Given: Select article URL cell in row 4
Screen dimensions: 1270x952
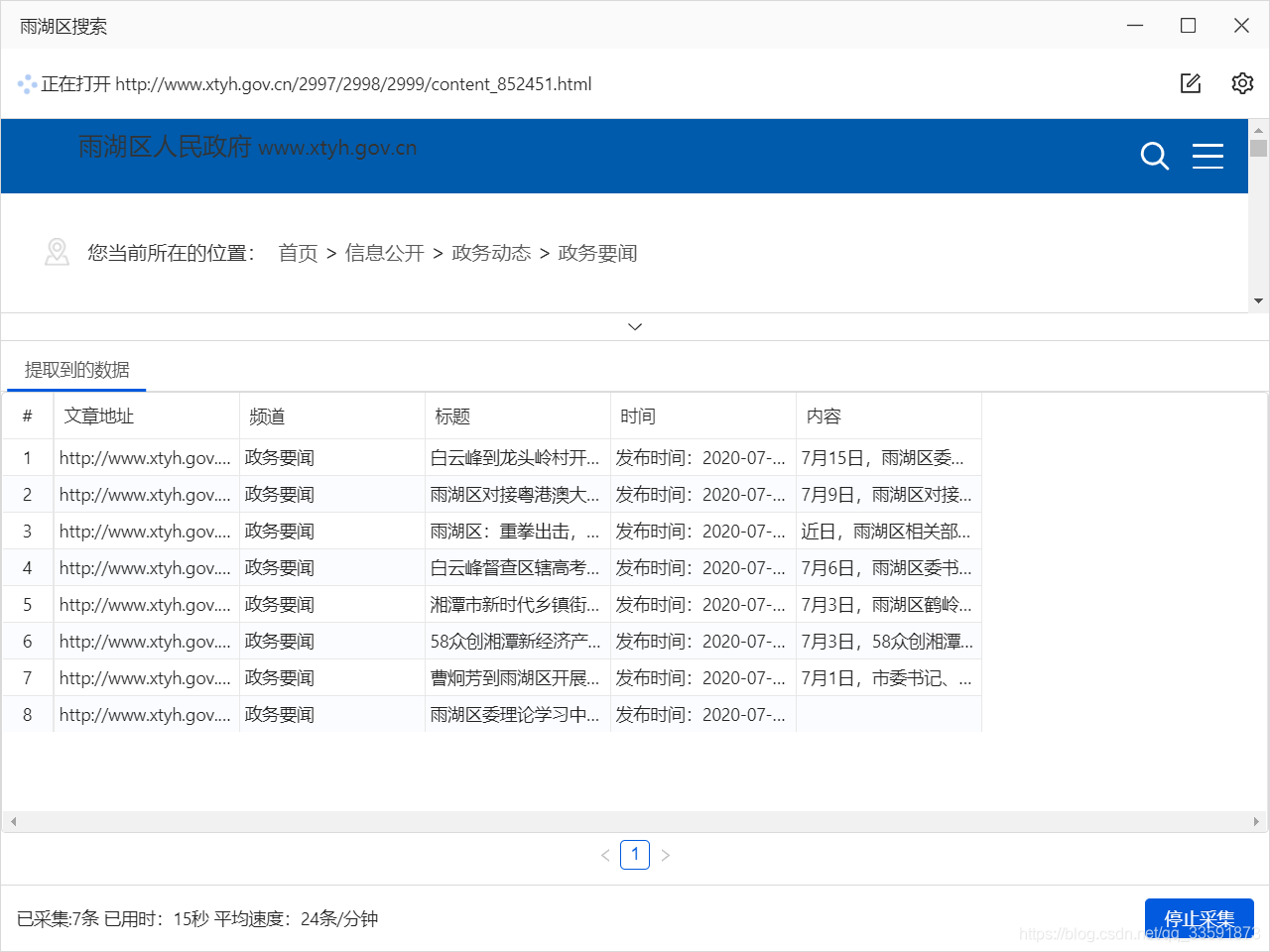Looking at the screenshot, I should tap(146, 568).
